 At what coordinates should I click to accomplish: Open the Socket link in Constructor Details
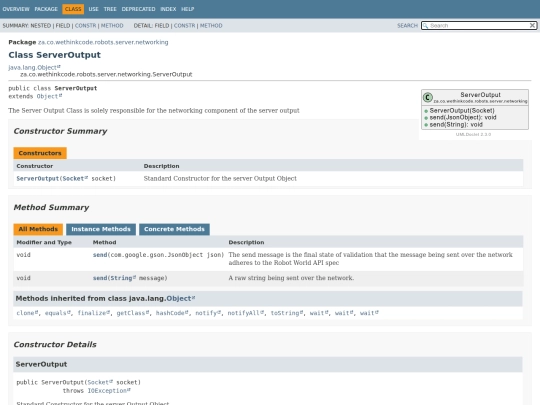pyautogui.click(x=100, y=382)
